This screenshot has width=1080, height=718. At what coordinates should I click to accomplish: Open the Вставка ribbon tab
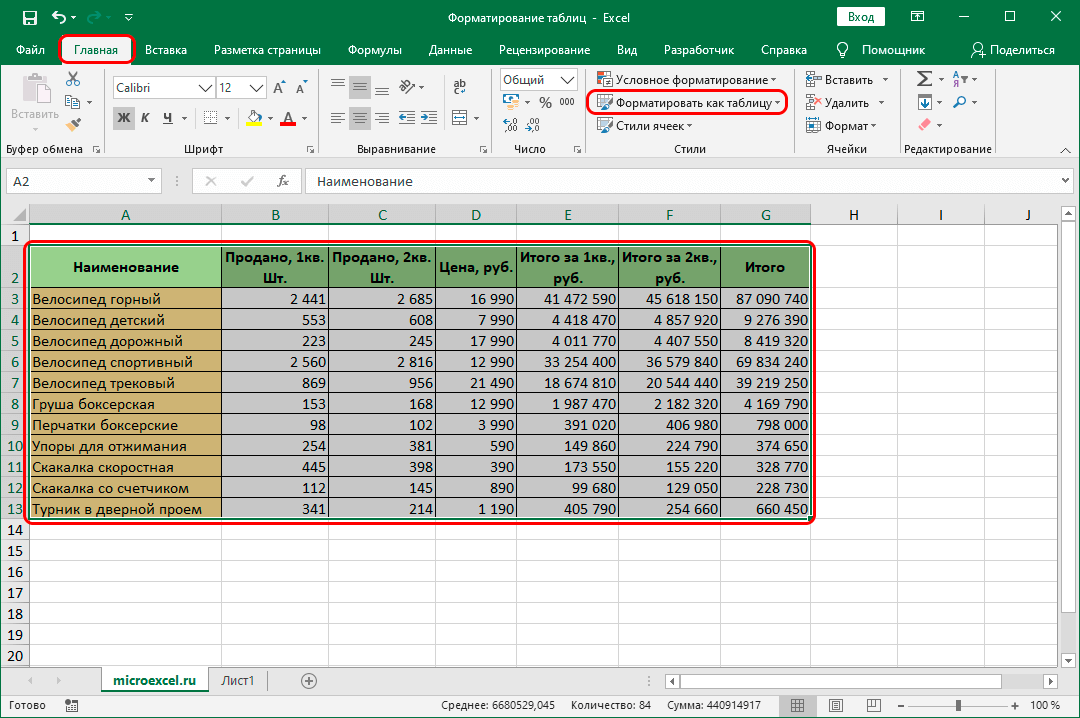click(166, 50)
